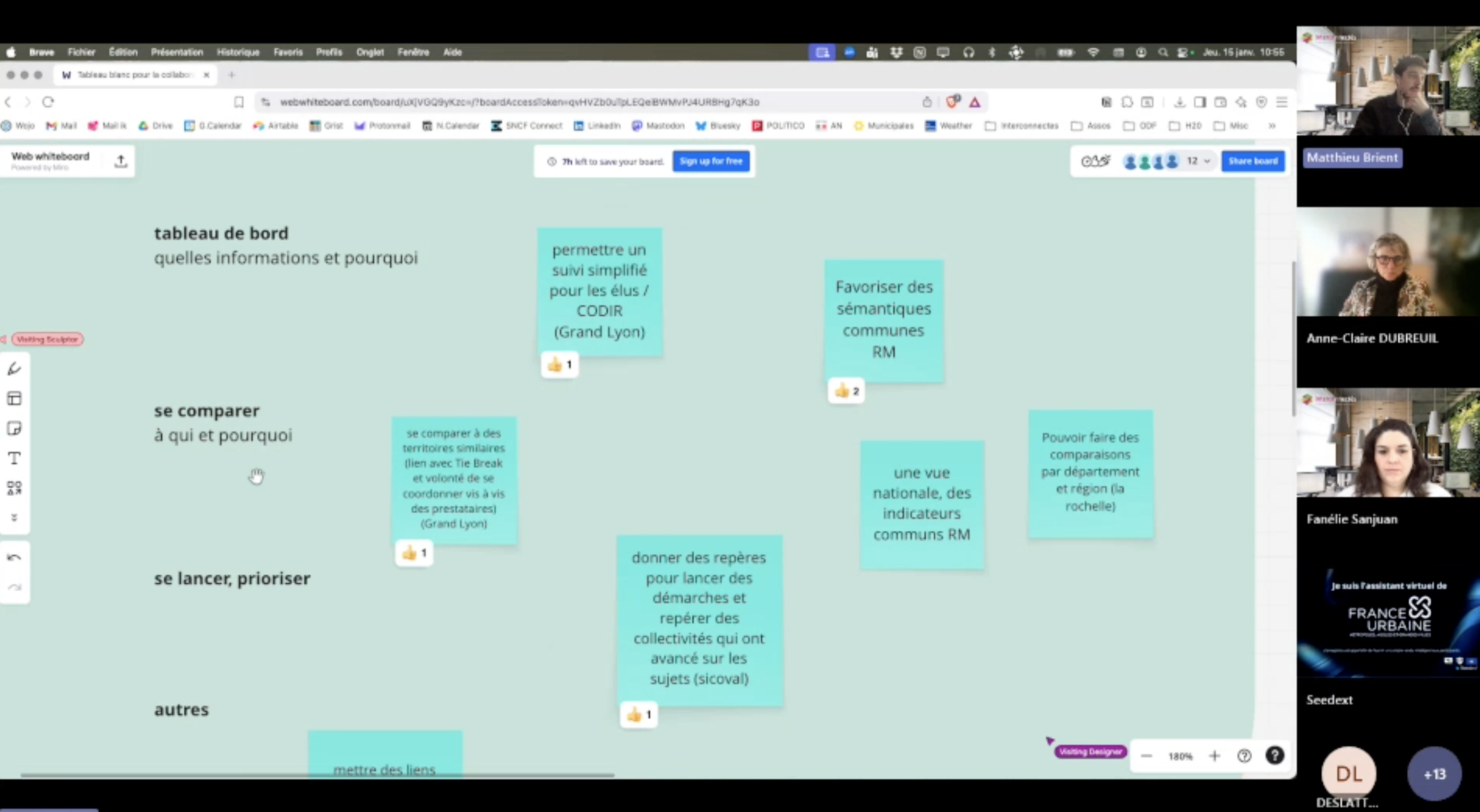Click the zoom in plus button

(1214, 756)
